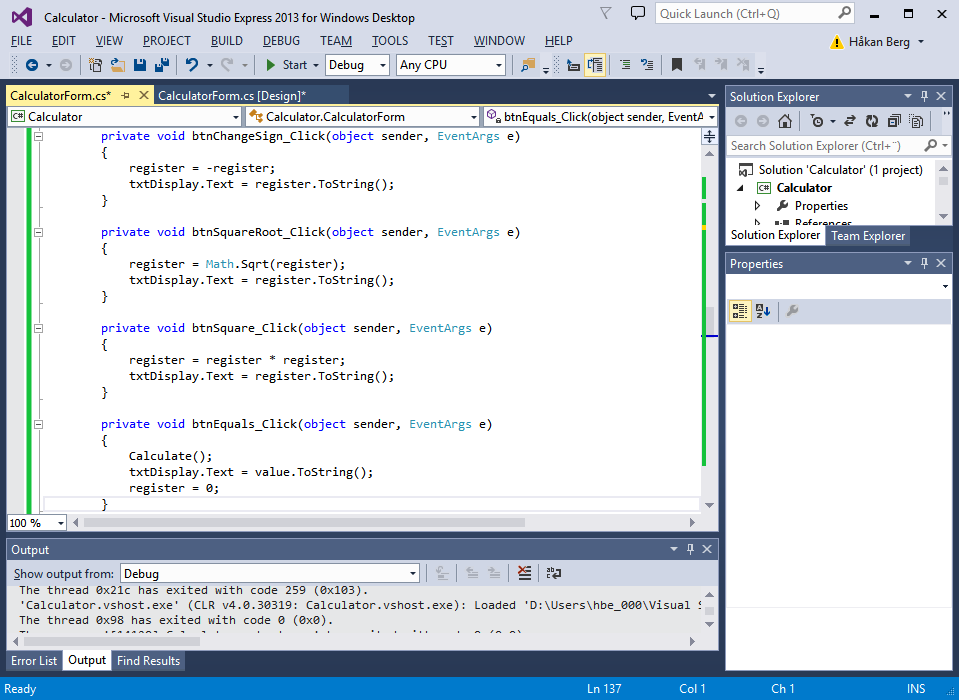The height and width of the screenshot is (700, 959).
Task: Clear all text in the Output window
Action: (524, 573)
